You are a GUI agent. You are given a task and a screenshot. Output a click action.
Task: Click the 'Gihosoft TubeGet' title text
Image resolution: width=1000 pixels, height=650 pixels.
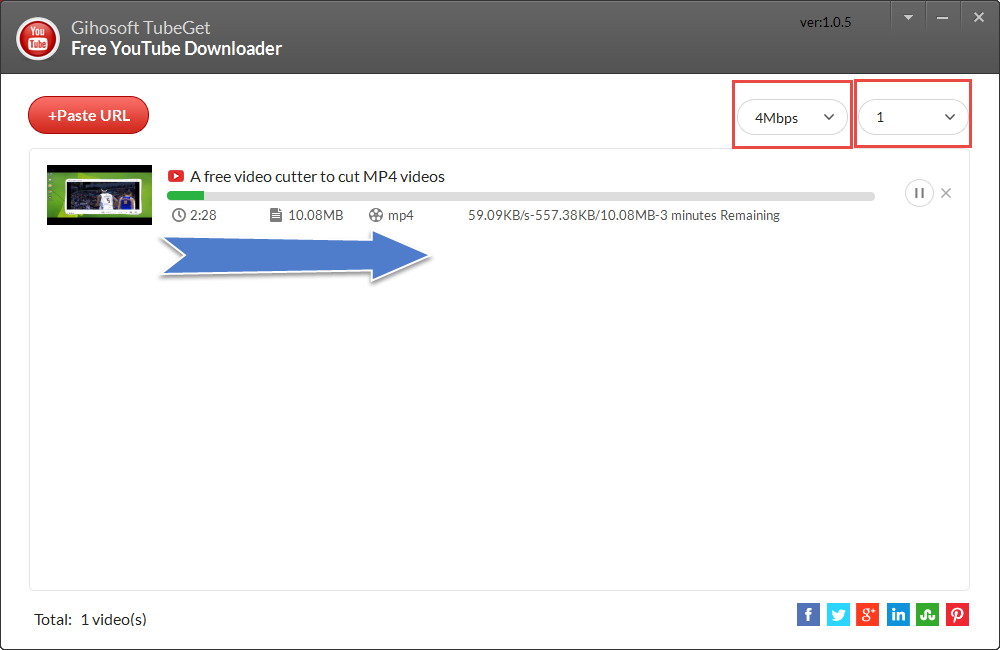[x=140, y=27]
